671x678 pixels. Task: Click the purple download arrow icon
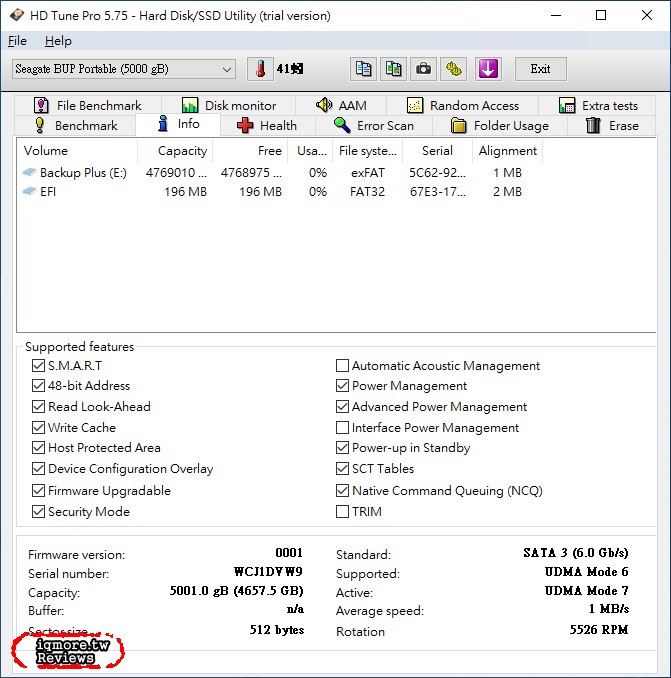(x=488, y=69)
